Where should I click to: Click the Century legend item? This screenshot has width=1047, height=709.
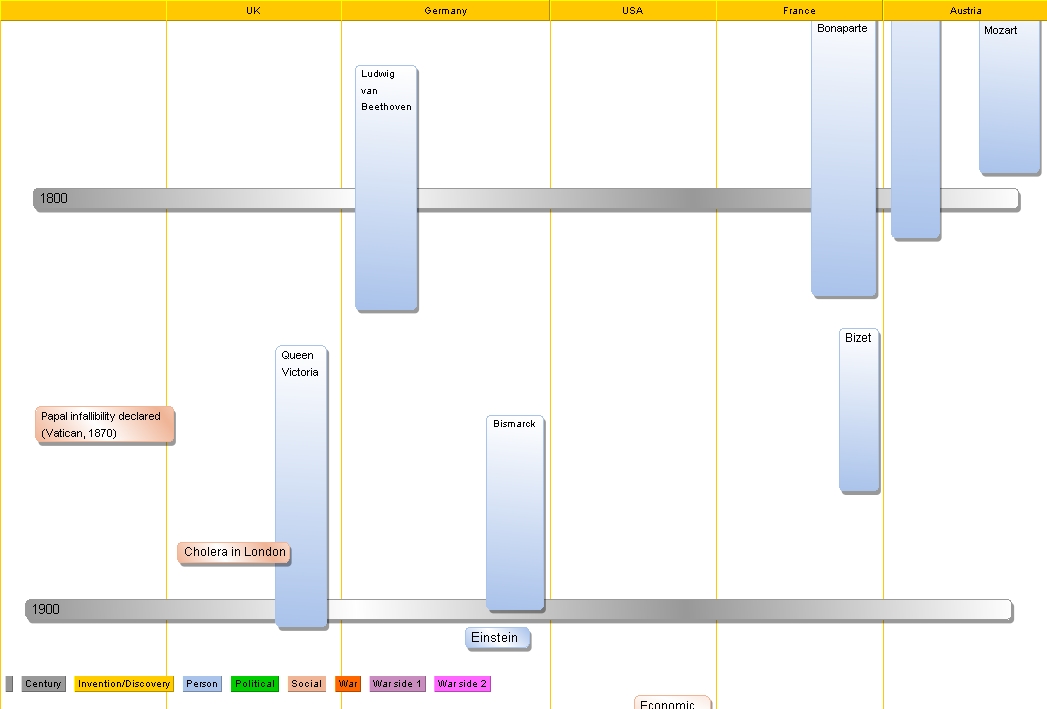point(43,684)
